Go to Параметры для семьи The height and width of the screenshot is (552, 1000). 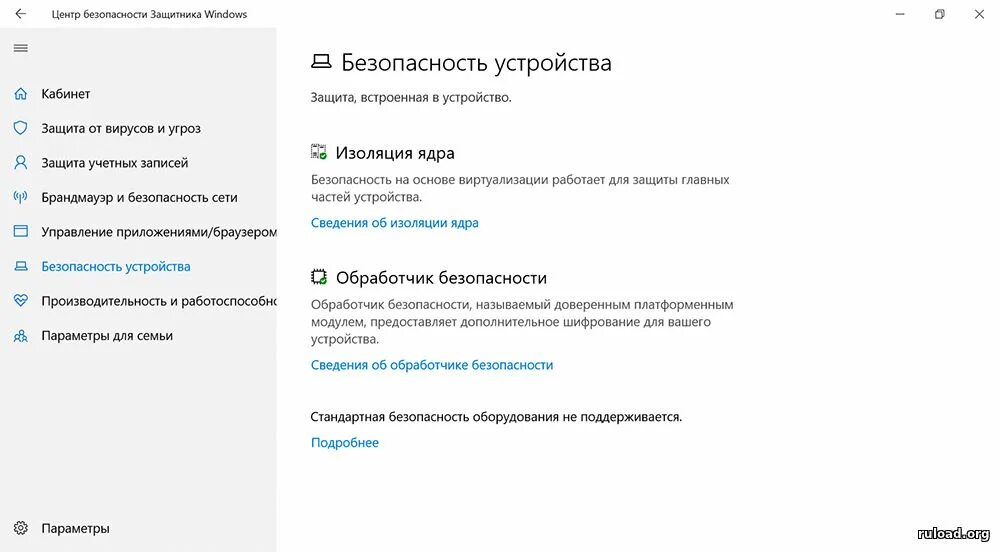(107, 335)
